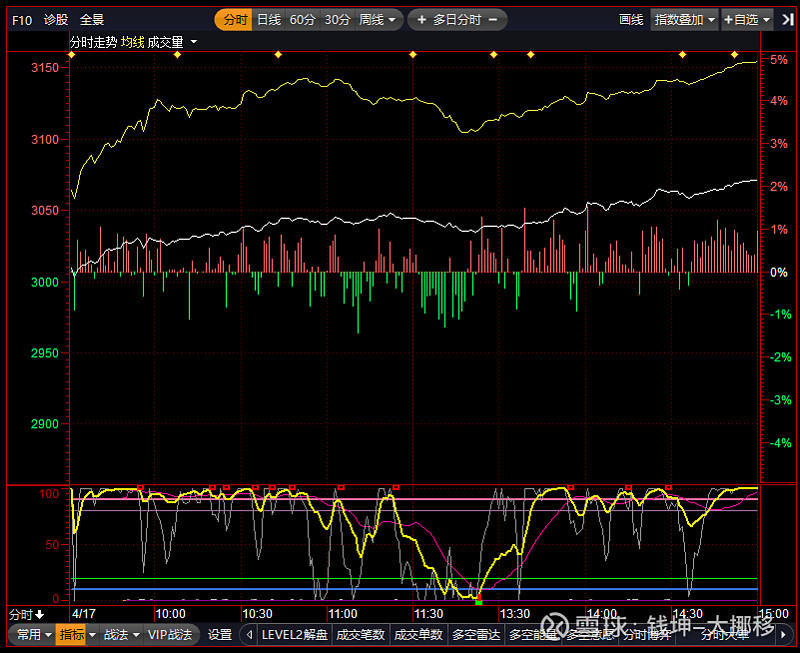Open the 自选 dropdown menu
800x653 pixels.
pos(747,20)
